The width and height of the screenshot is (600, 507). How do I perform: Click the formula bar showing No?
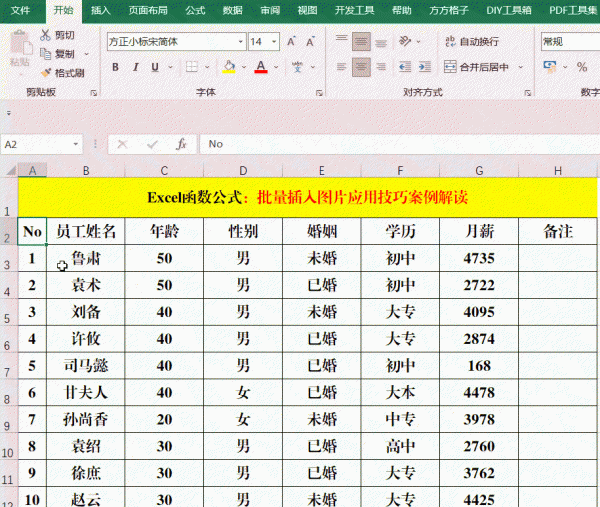click(x=399, y=144)
